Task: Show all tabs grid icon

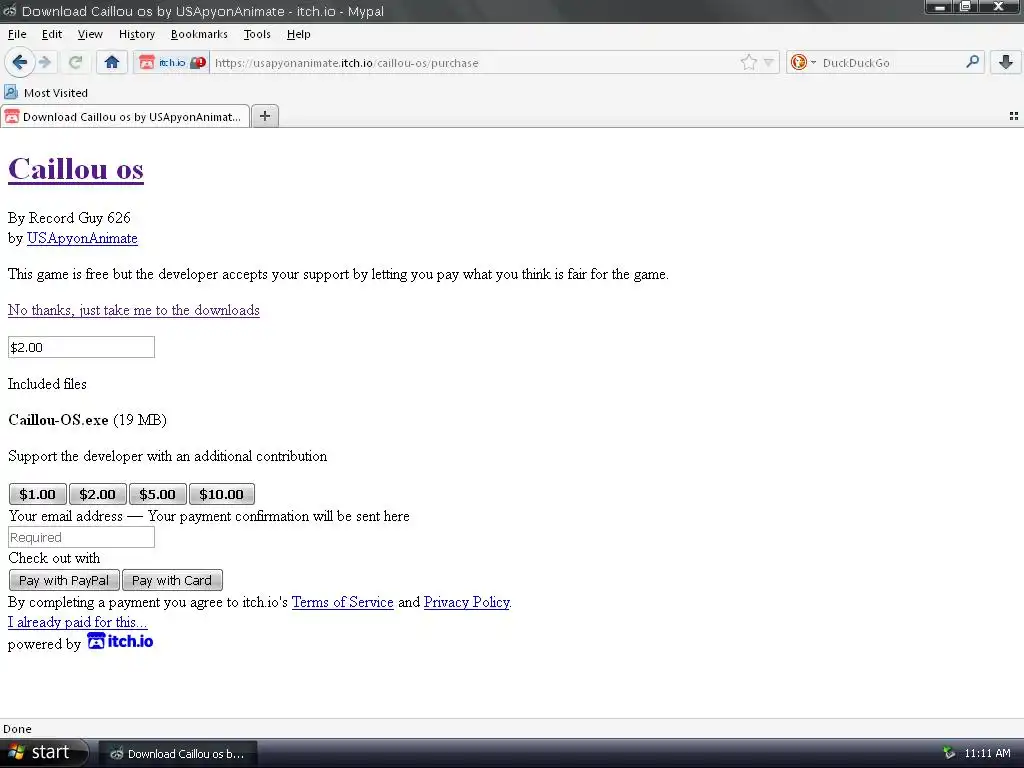Action: click(x=1014, y=116)
